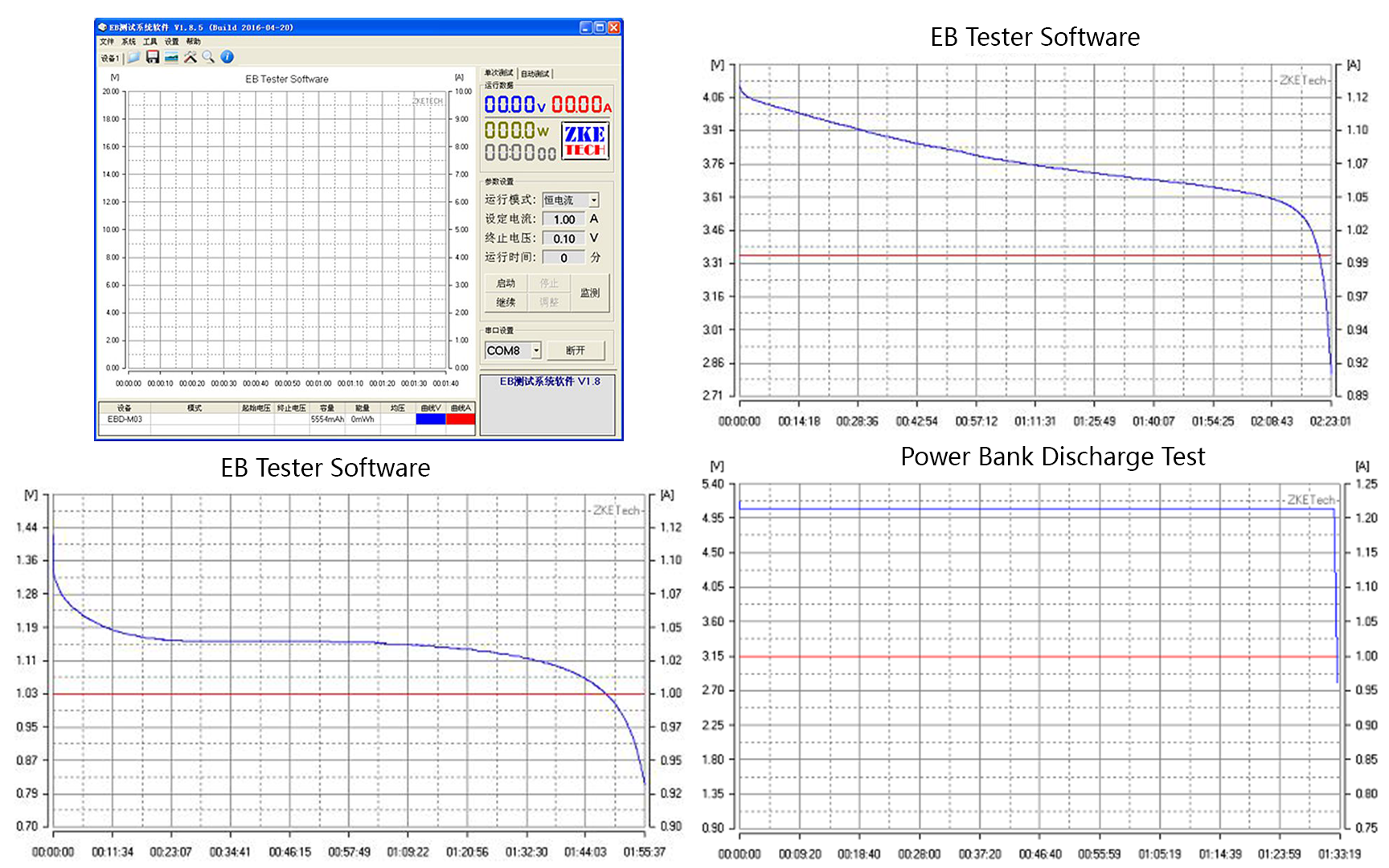This screenshot has width=1389, height=868.
Task: Click the open folder icon in toolbar
Action: [133, 57]
